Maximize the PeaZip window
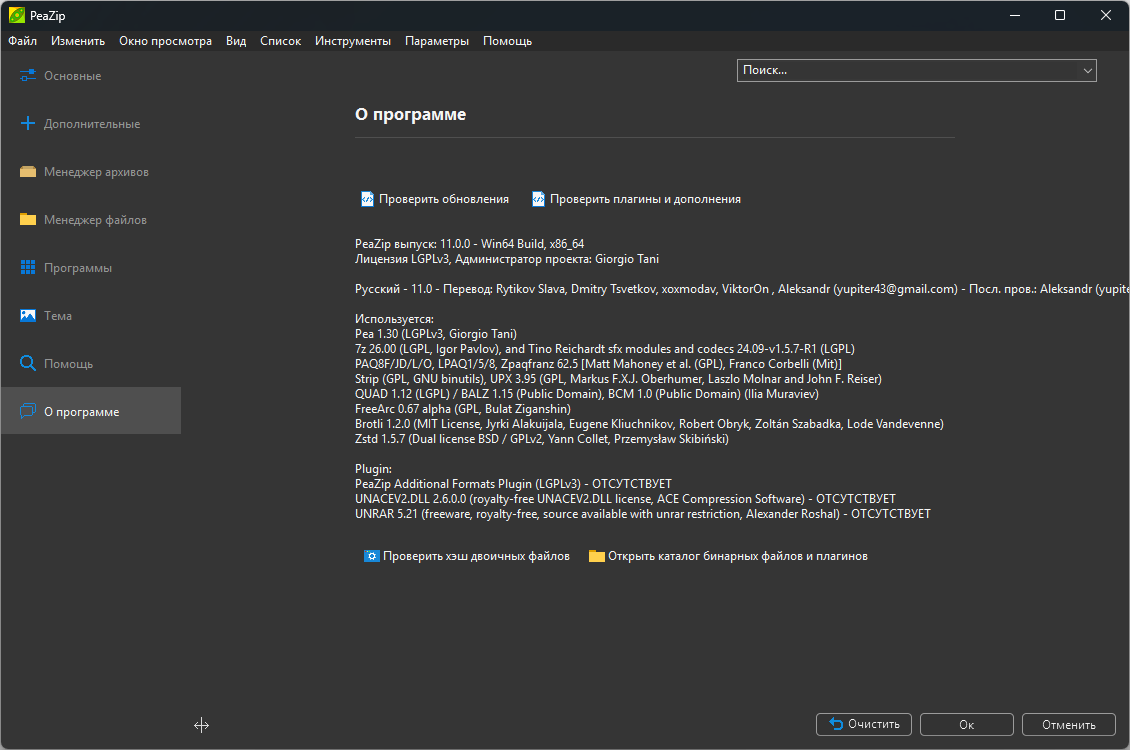 (1059, 15)
